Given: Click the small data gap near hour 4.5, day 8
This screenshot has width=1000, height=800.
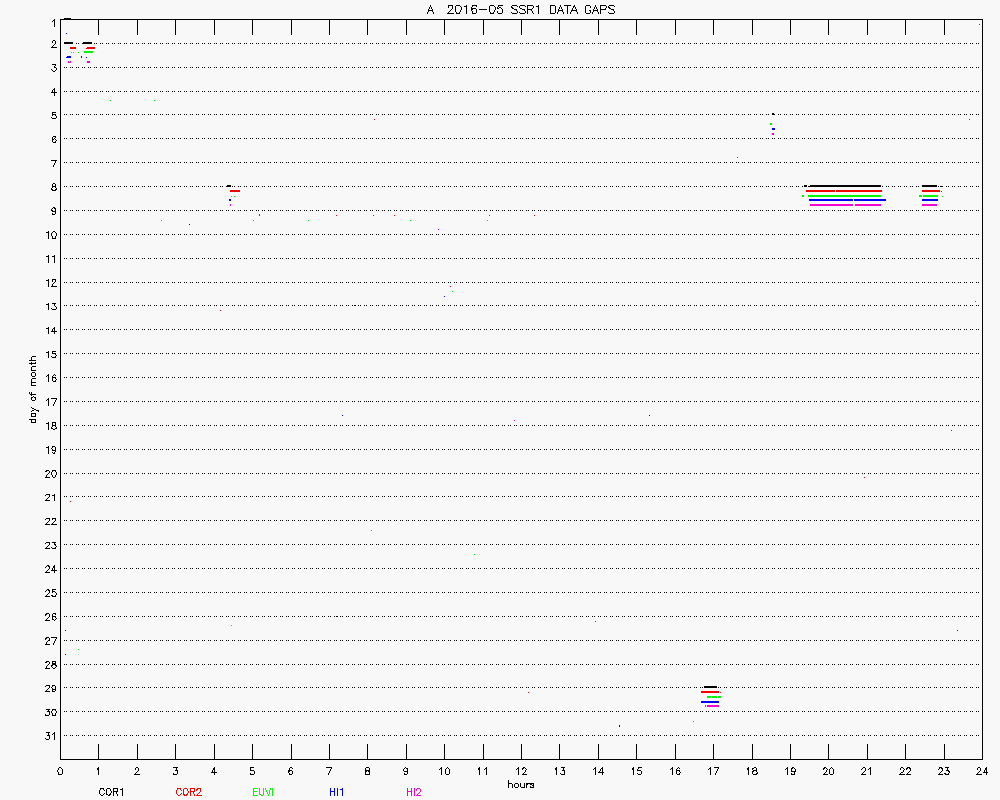Looking at the screenshot, I should (x=232, y=191).
